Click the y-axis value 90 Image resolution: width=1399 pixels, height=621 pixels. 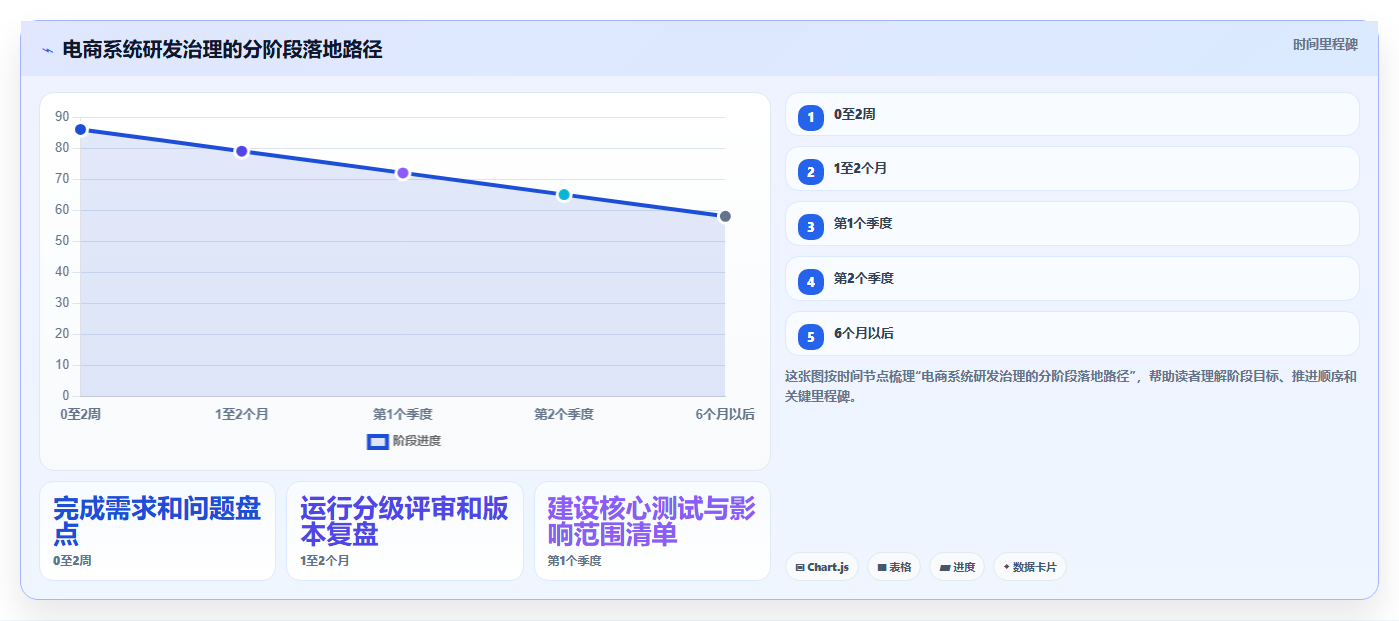tap(63, 117)
